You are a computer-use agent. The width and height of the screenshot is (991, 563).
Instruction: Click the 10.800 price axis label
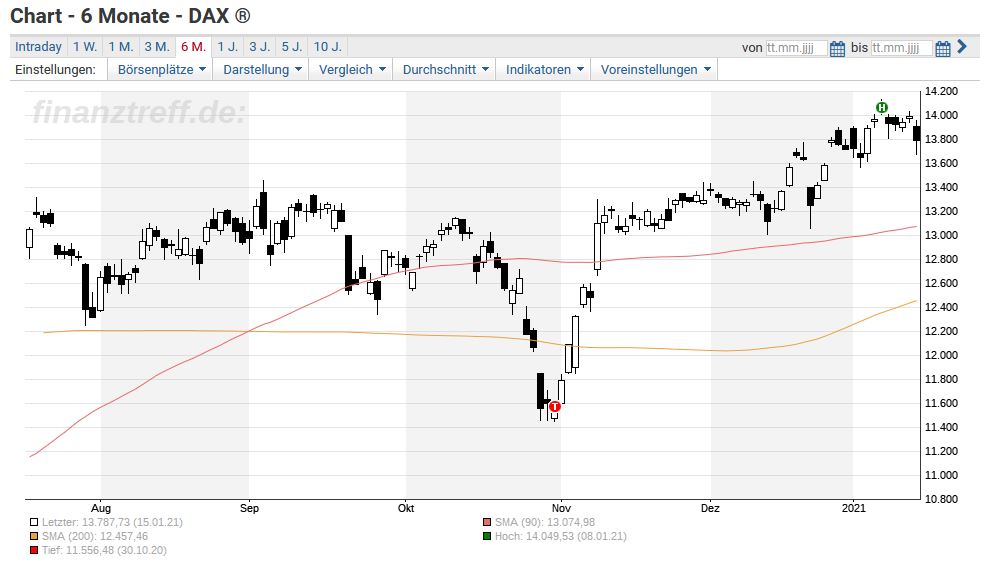click(x=941, y=499)
